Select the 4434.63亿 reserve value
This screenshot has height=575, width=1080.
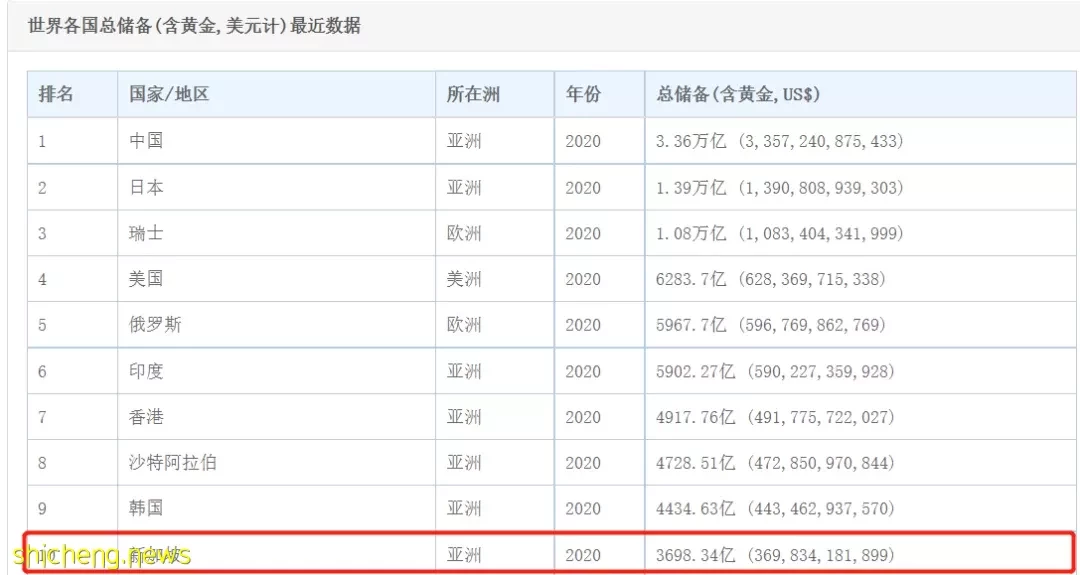click(696, 509)
